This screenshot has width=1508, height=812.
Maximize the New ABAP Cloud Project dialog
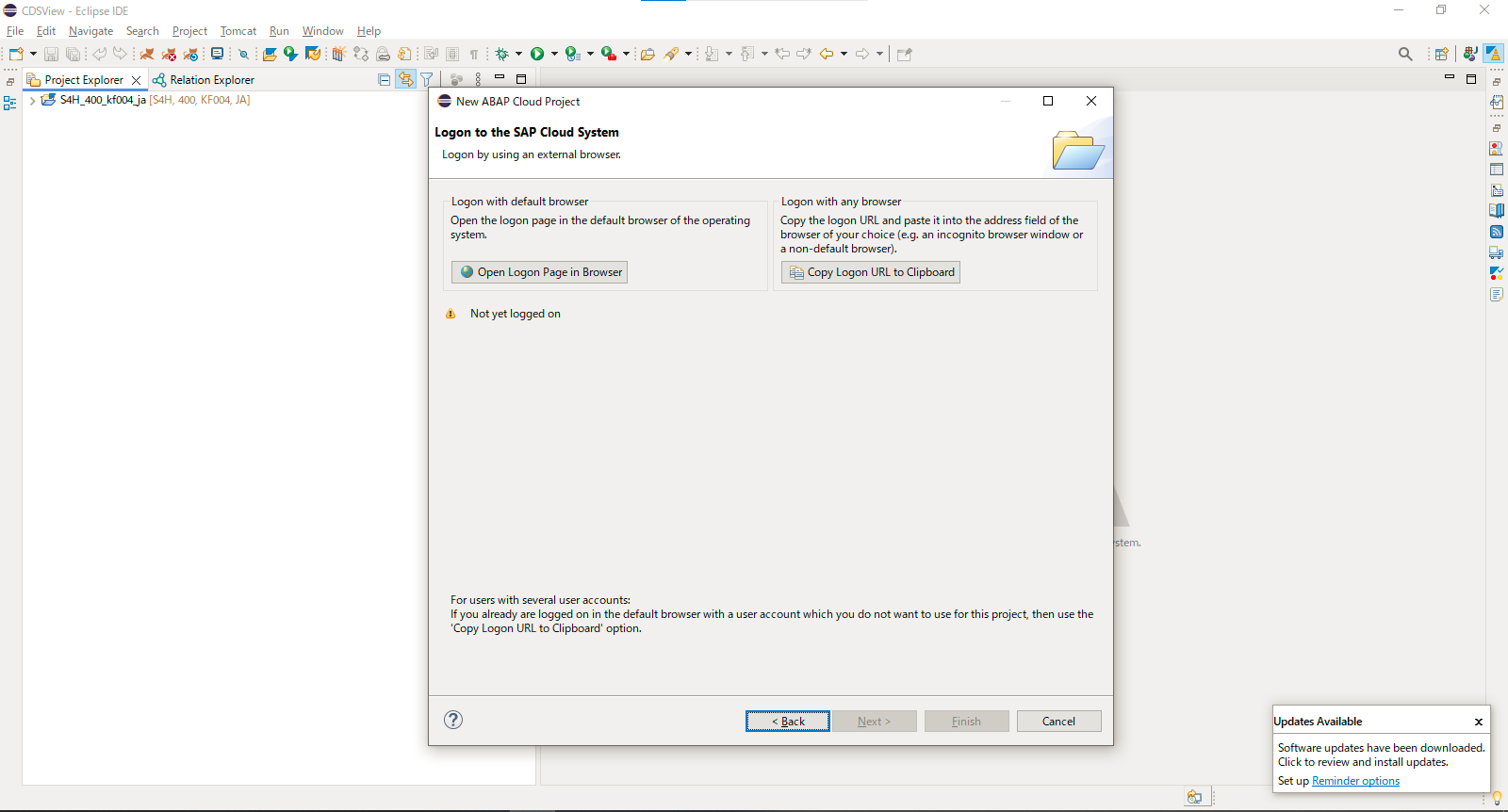pyautogui.click(x=1048, y=101)
